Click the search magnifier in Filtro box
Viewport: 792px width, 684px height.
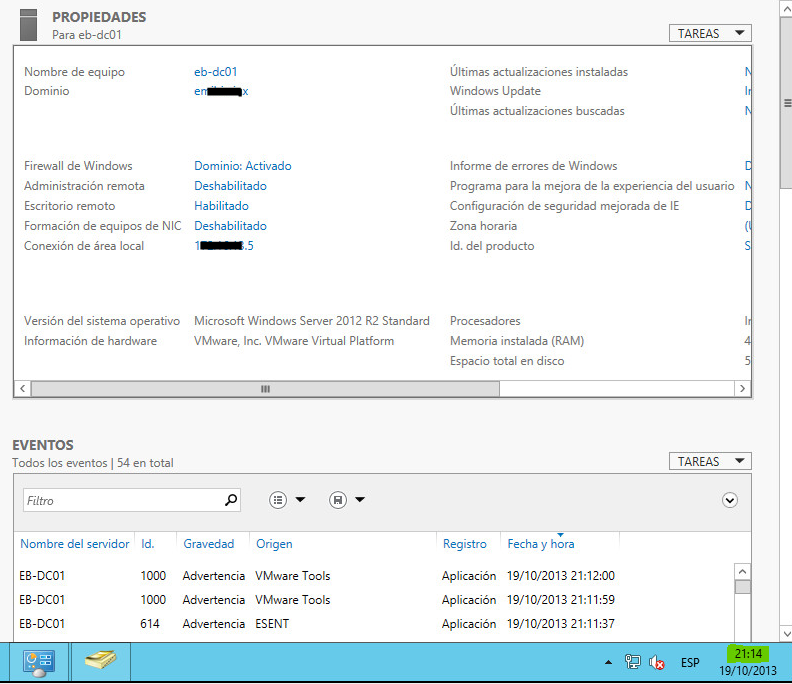pos(231,500)
